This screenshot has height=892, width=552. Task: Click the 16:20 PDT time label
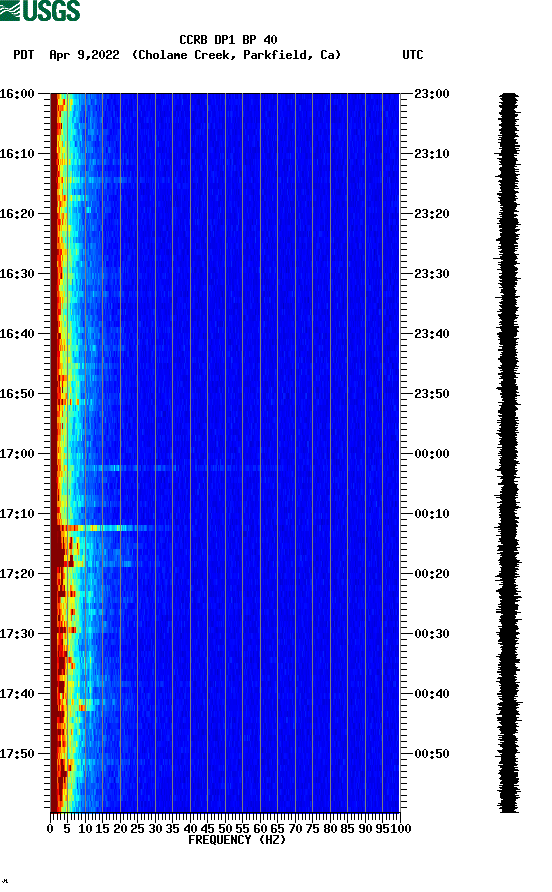point(17,213)
